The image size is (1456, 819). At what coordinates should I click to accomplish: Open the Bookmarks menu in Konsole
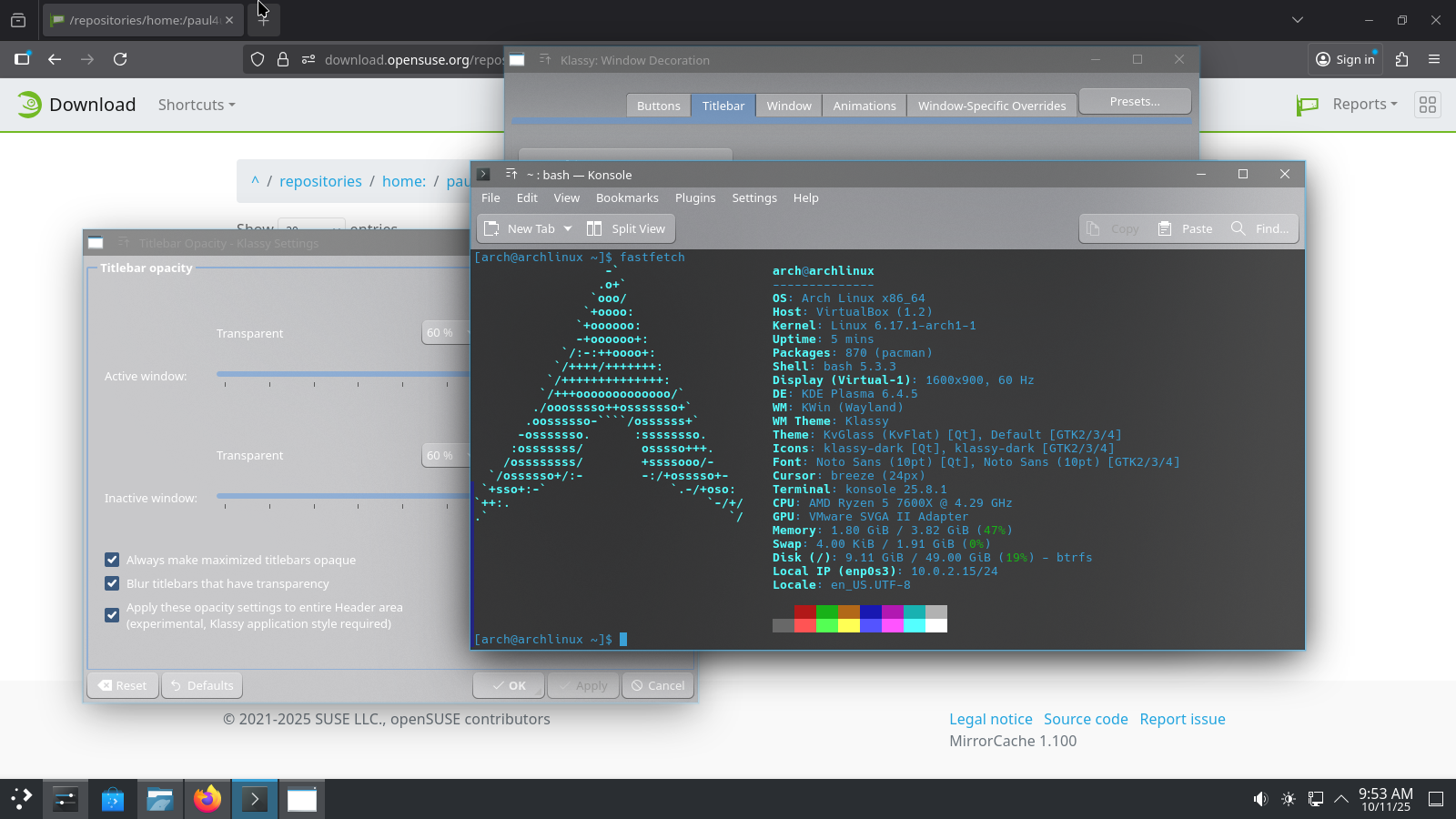627,197
